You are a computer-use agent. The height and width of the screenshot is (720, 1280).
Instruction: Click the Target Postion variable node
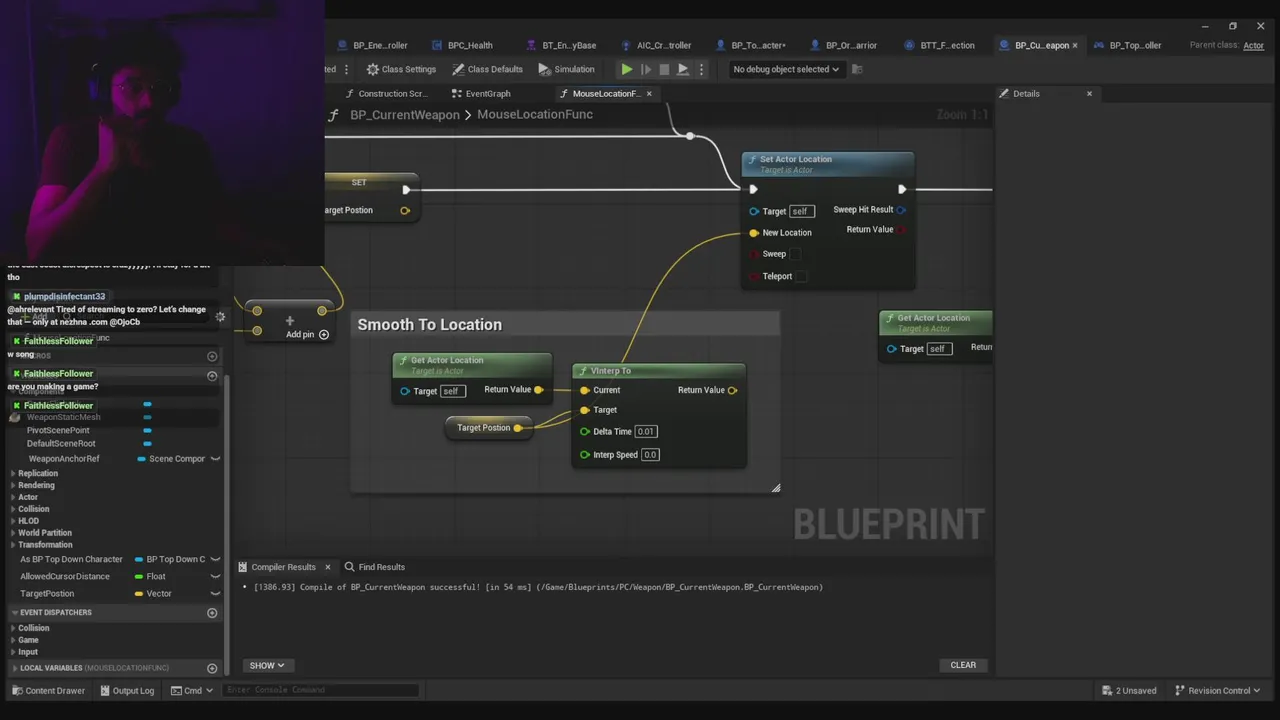click(x=484, y=428)
